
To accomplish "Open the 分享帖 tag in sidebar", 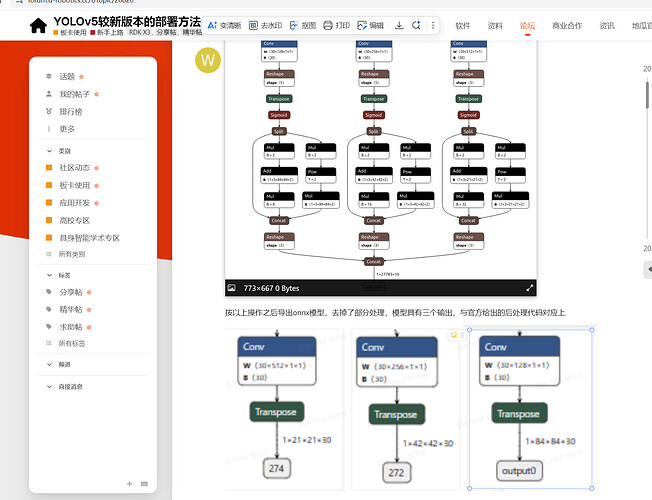I will (x=71, y=292).
